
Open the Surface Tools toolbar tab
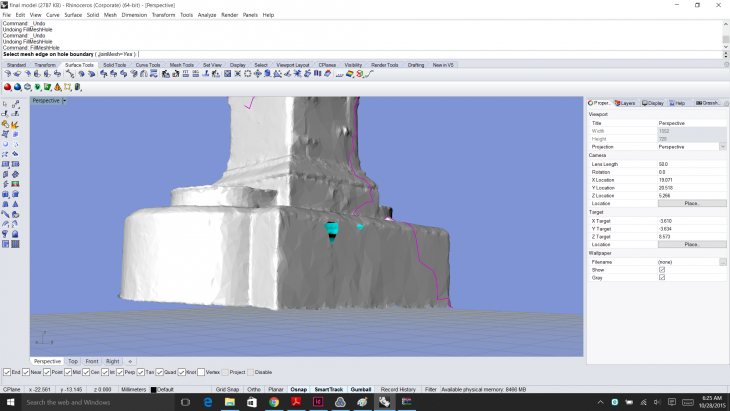click(x=79, y=64)
